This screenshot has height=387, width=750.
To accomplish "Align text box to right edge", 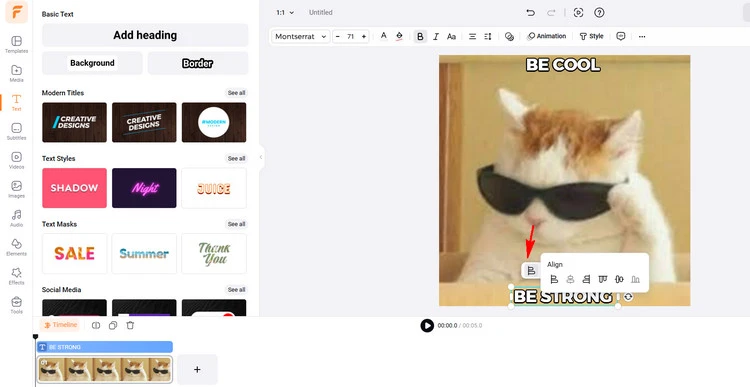I will tap(586, 279).
